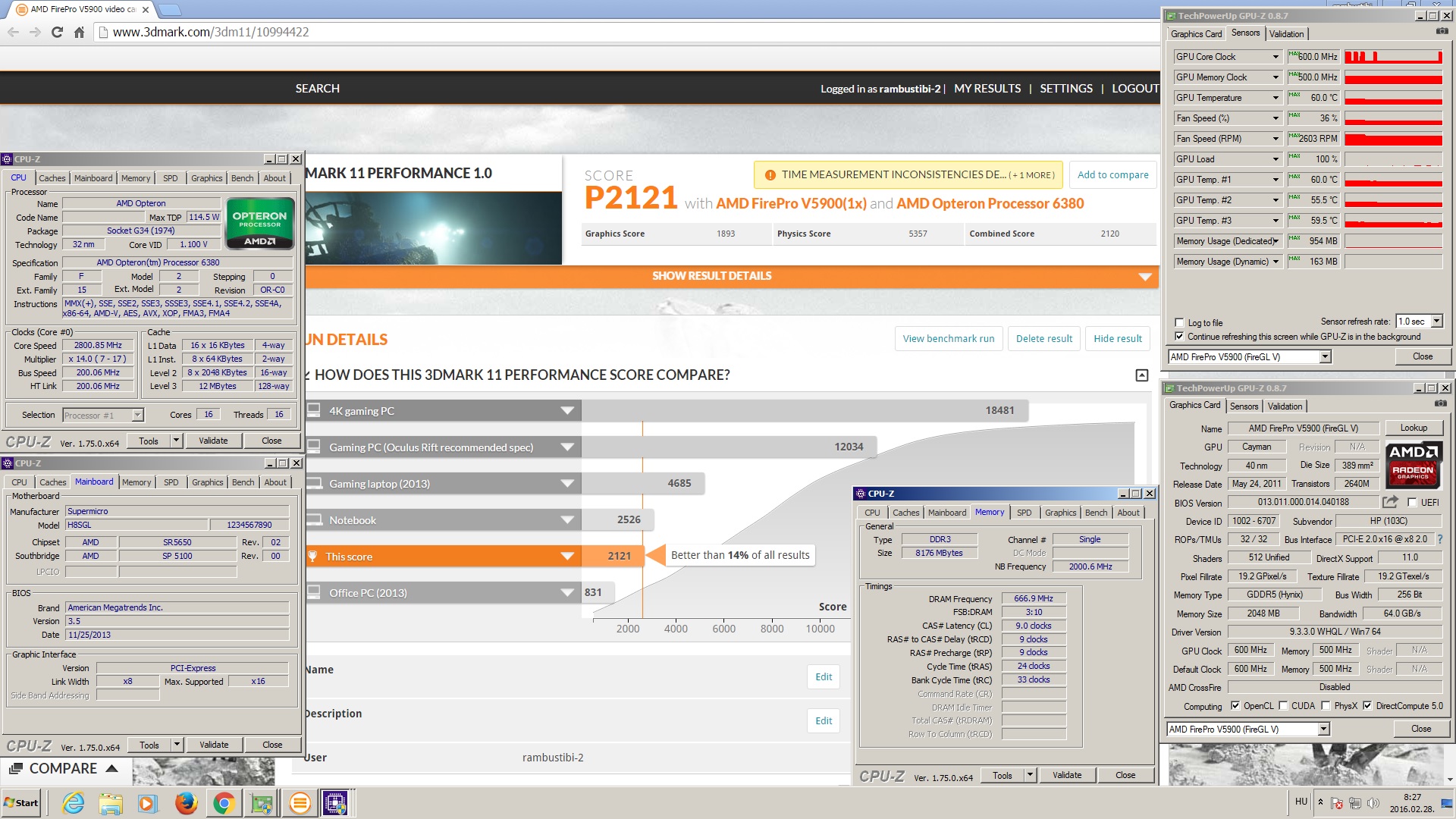The image size is (1456, 819).
Task: Click Delete result button
Action: (1044, 339)
